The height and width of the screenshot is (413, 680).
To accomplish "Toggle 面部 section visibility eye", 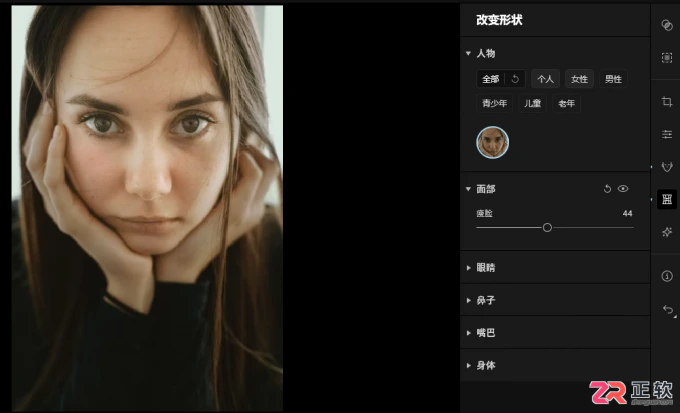I will pyautogui.click(x=623, y=189).
